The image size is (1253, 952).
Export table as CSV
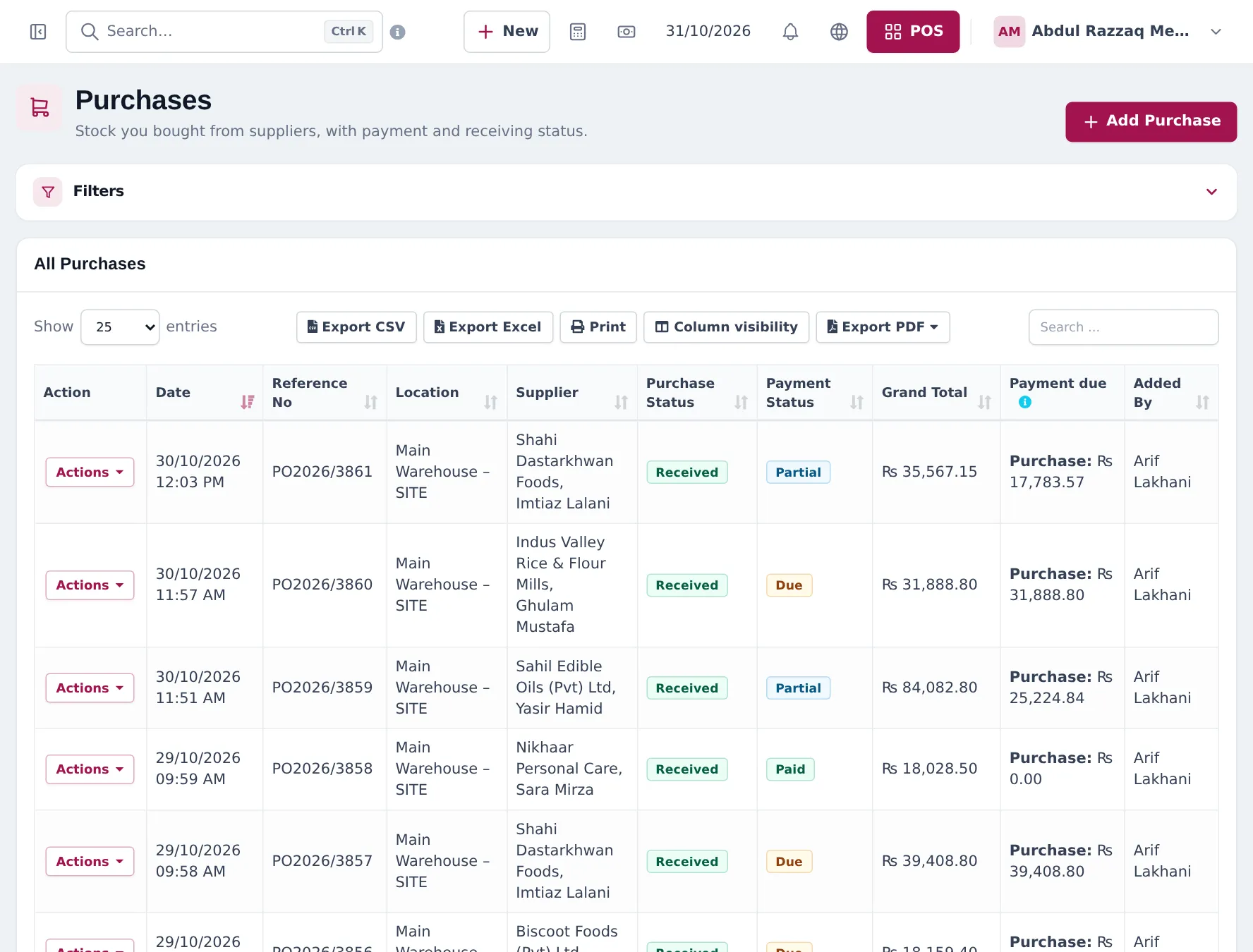click(x=356, y=327)
